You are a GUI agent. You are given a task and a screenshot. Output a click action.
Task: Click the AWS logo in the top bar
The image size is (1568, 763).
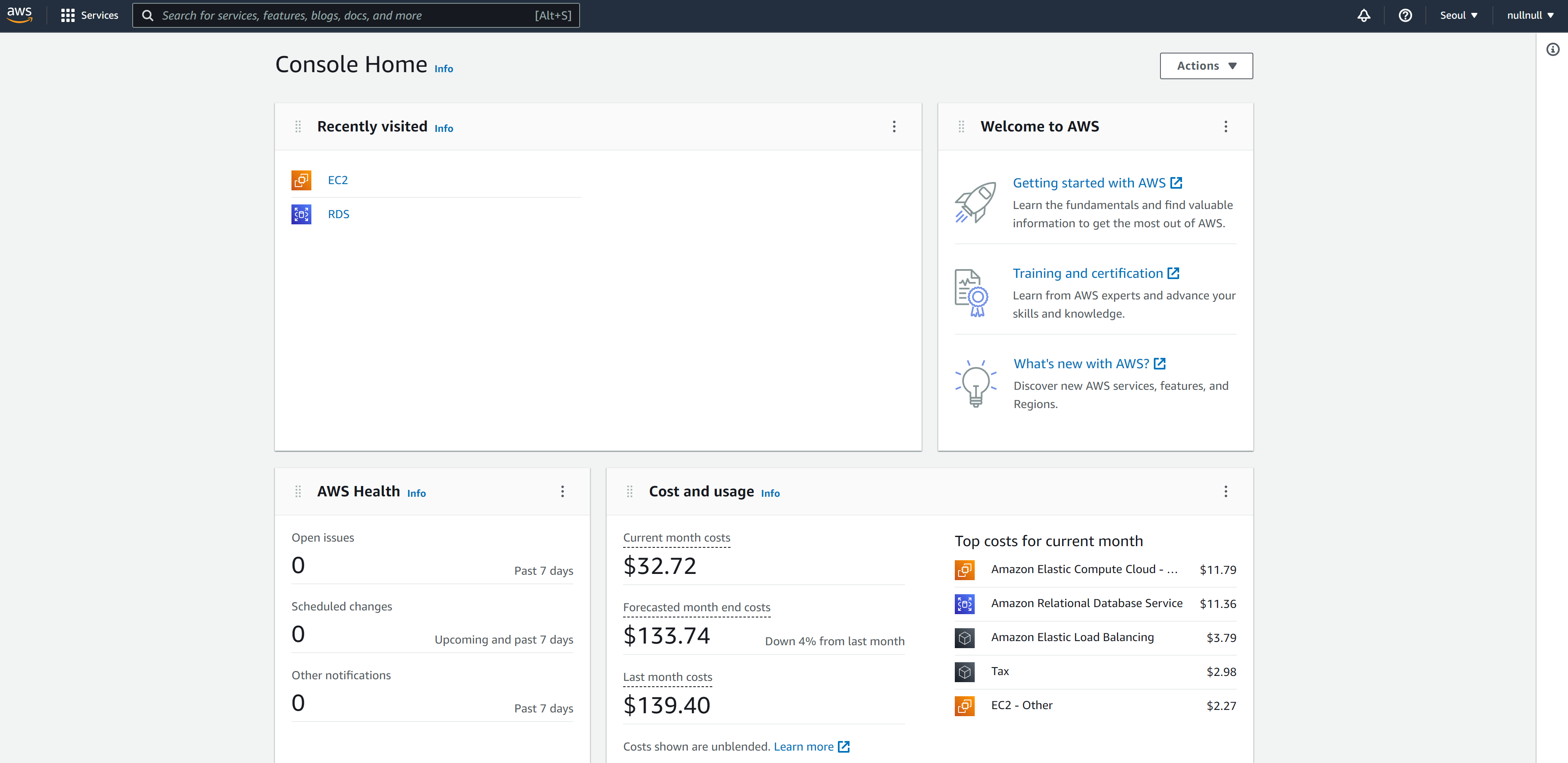(19, 15)
